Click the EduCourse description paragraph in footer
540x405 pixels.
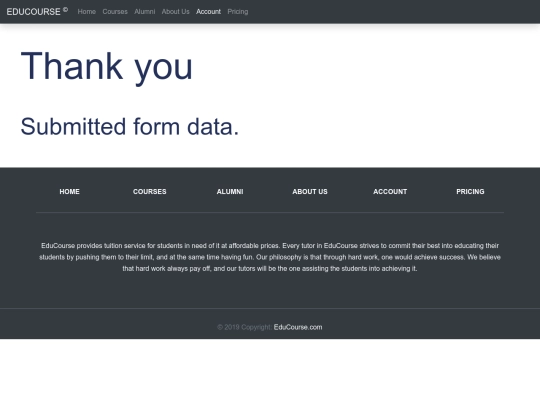tap(270, 257)
